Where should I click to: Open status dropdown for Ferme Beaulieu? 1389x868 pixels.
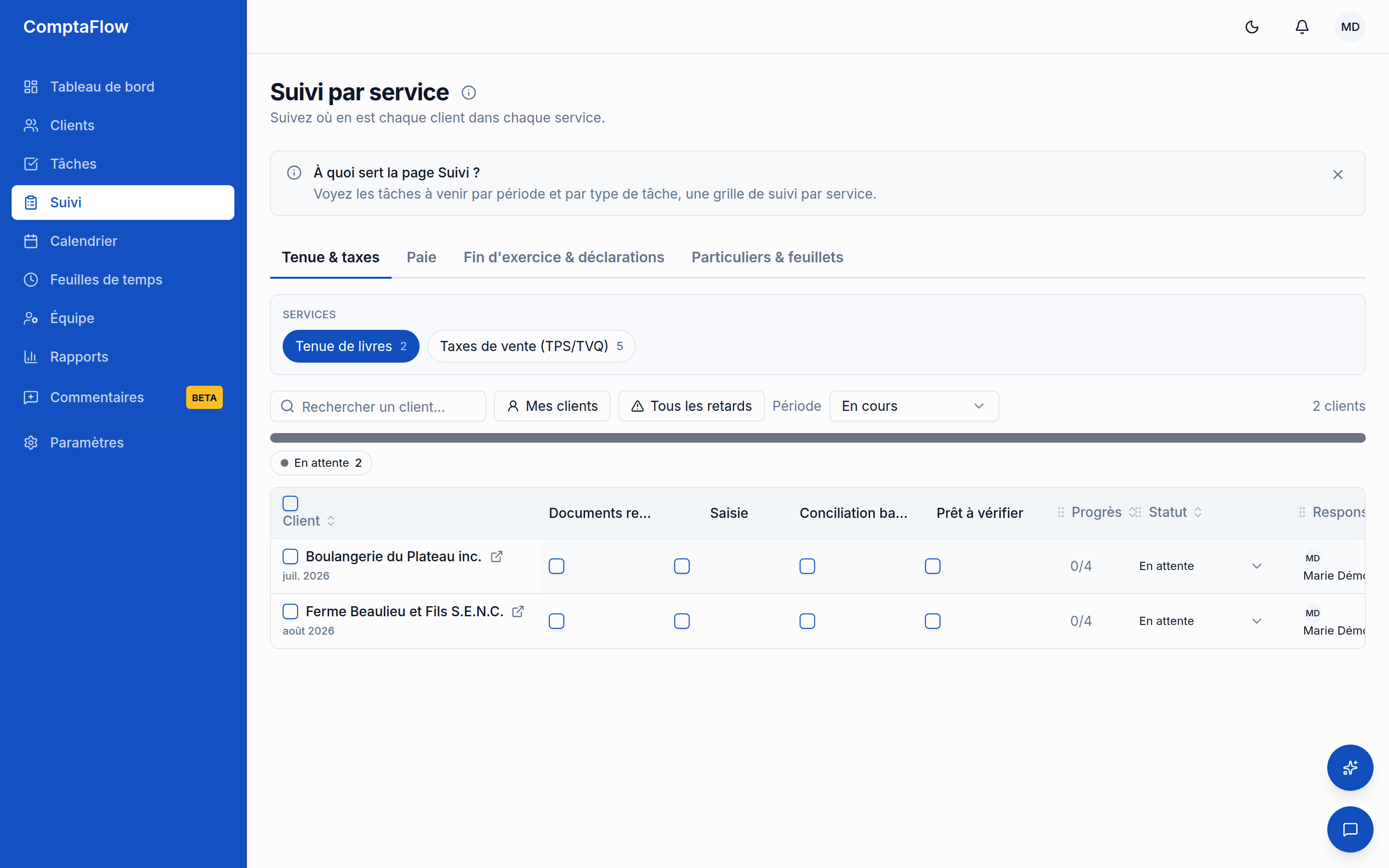pos(1201,621)
